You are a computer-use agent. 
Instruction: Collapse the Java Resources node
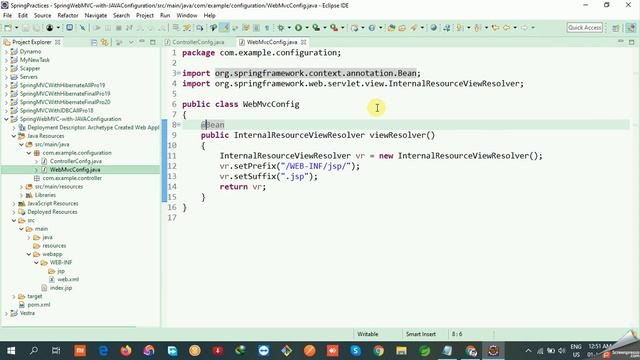pyautogui.click(x=14, y=136)
